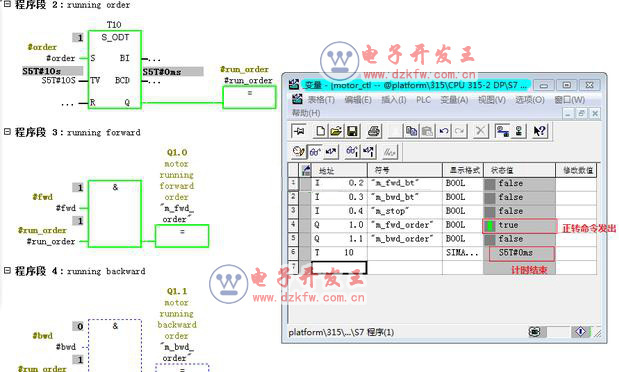Open the 变量(A) menu
The width and height of the screenshot is (619, 372).
pos(454,100)
